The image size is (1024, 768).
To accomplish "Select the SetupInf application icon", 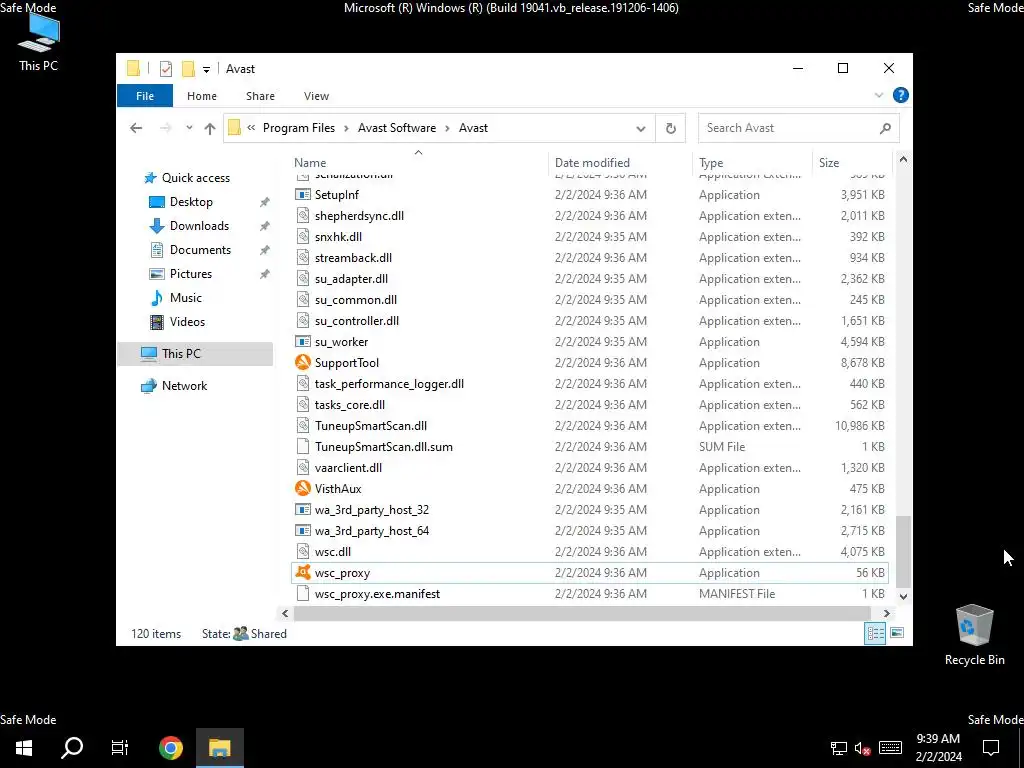I will pyautogui.click(x=302, y=195).
